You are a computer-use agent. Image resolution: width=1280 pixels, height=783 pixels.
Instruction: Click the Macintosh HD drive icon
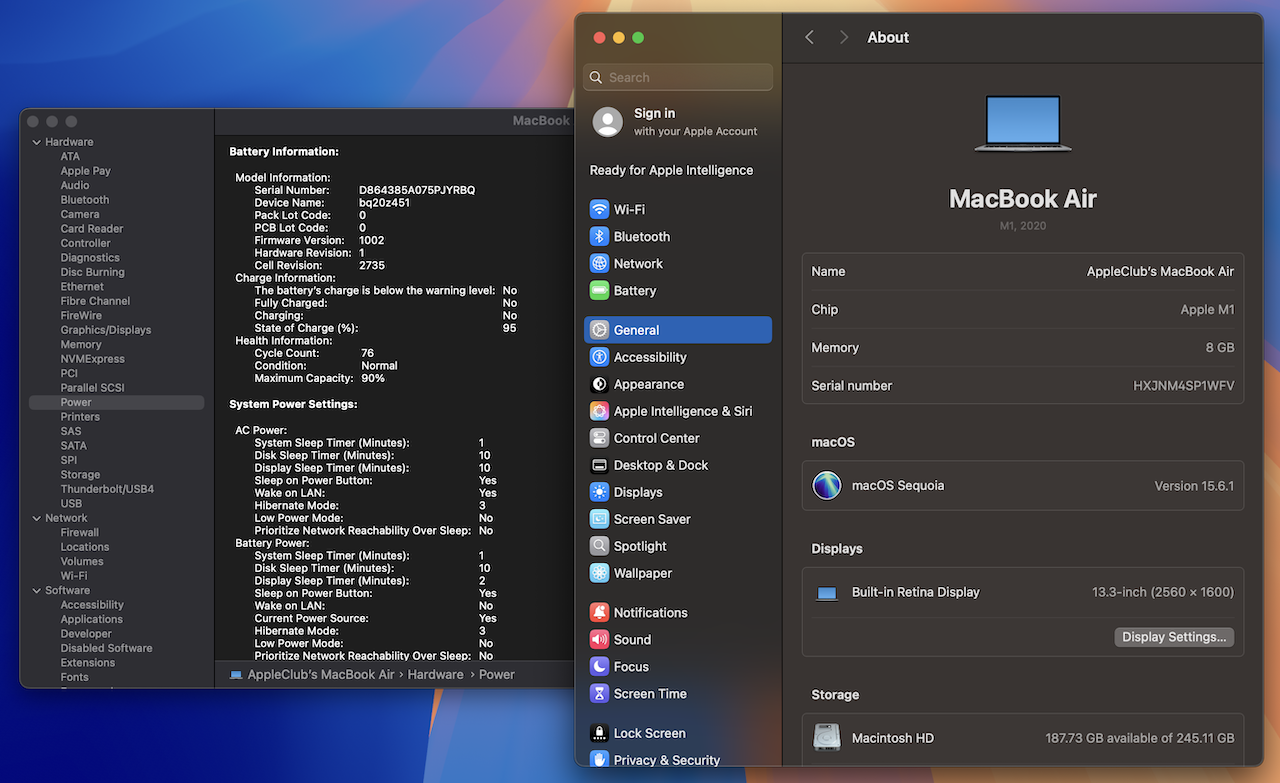827,738
